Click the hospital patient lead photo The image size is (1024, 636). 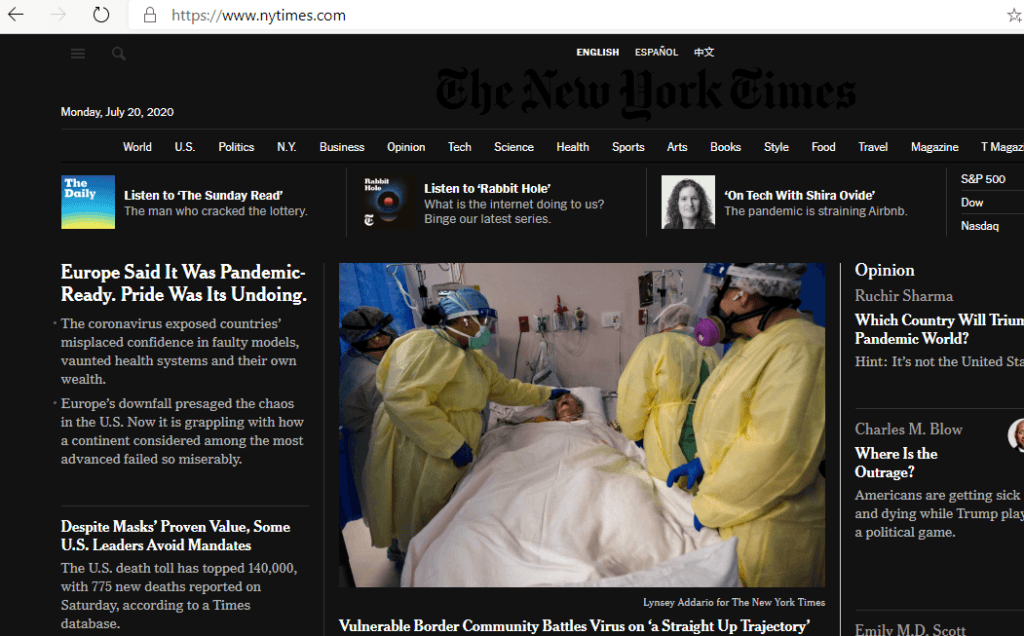582,425
